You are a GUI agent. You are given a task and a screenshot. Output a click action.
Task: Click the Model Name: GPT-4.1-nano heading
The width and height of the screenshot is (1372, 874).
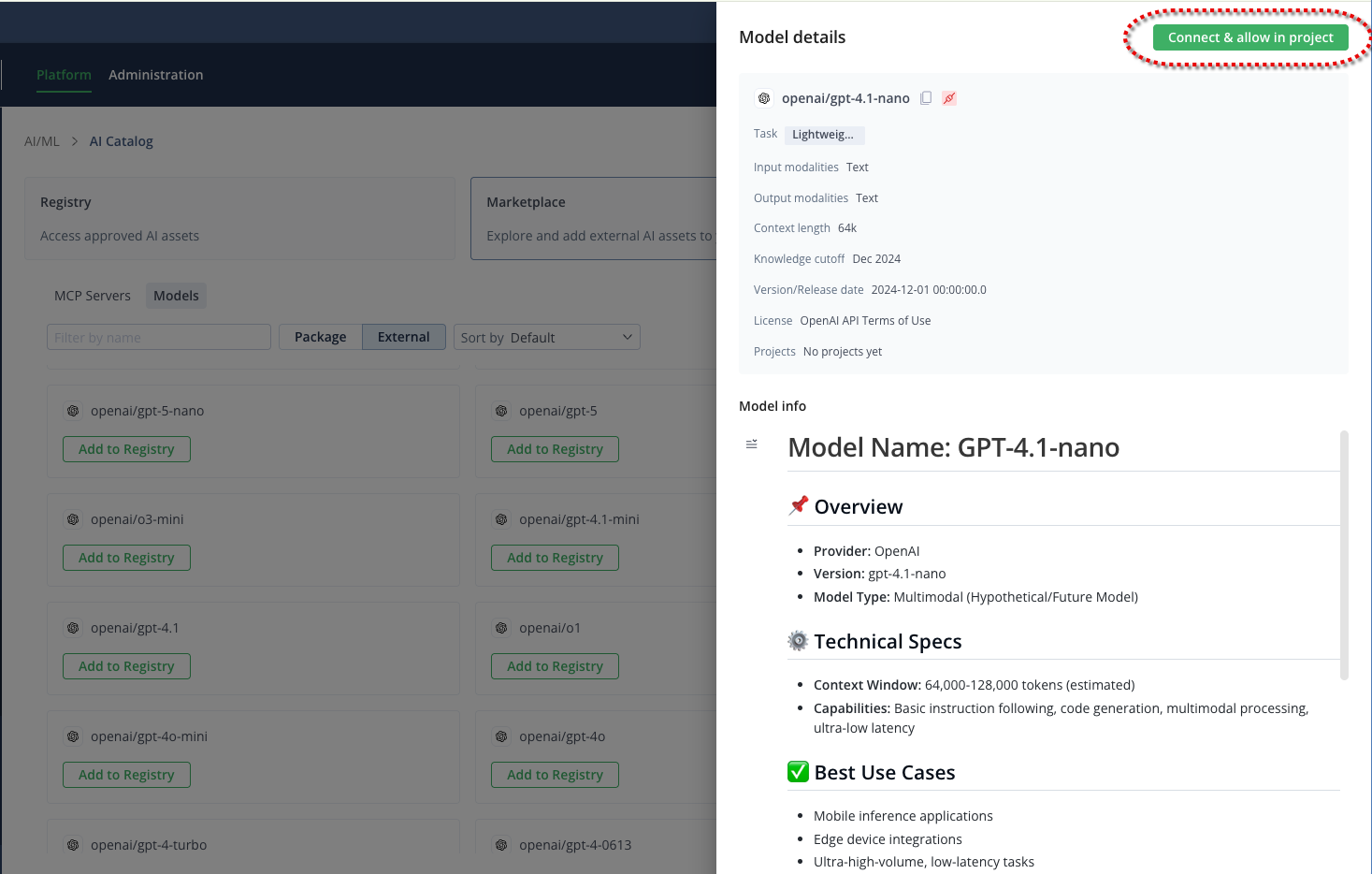(x=953, y=447)
